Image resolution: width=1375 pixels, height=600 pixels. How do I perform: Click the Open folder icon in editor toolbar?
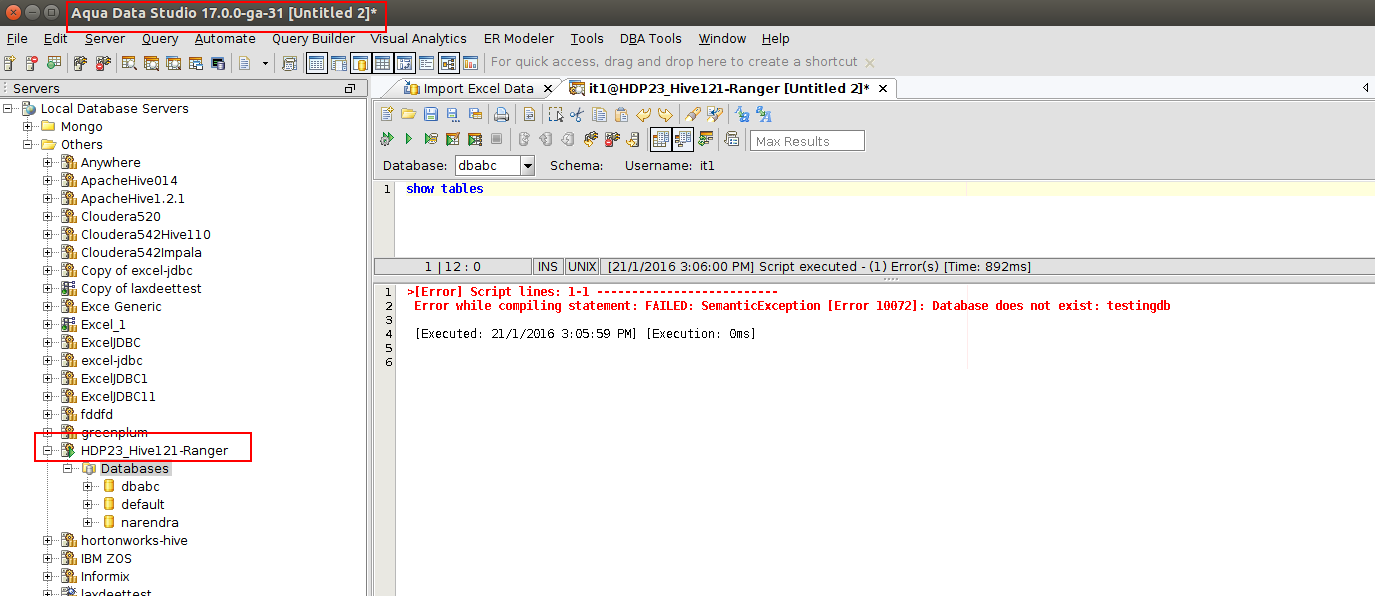tap(409, 114)
